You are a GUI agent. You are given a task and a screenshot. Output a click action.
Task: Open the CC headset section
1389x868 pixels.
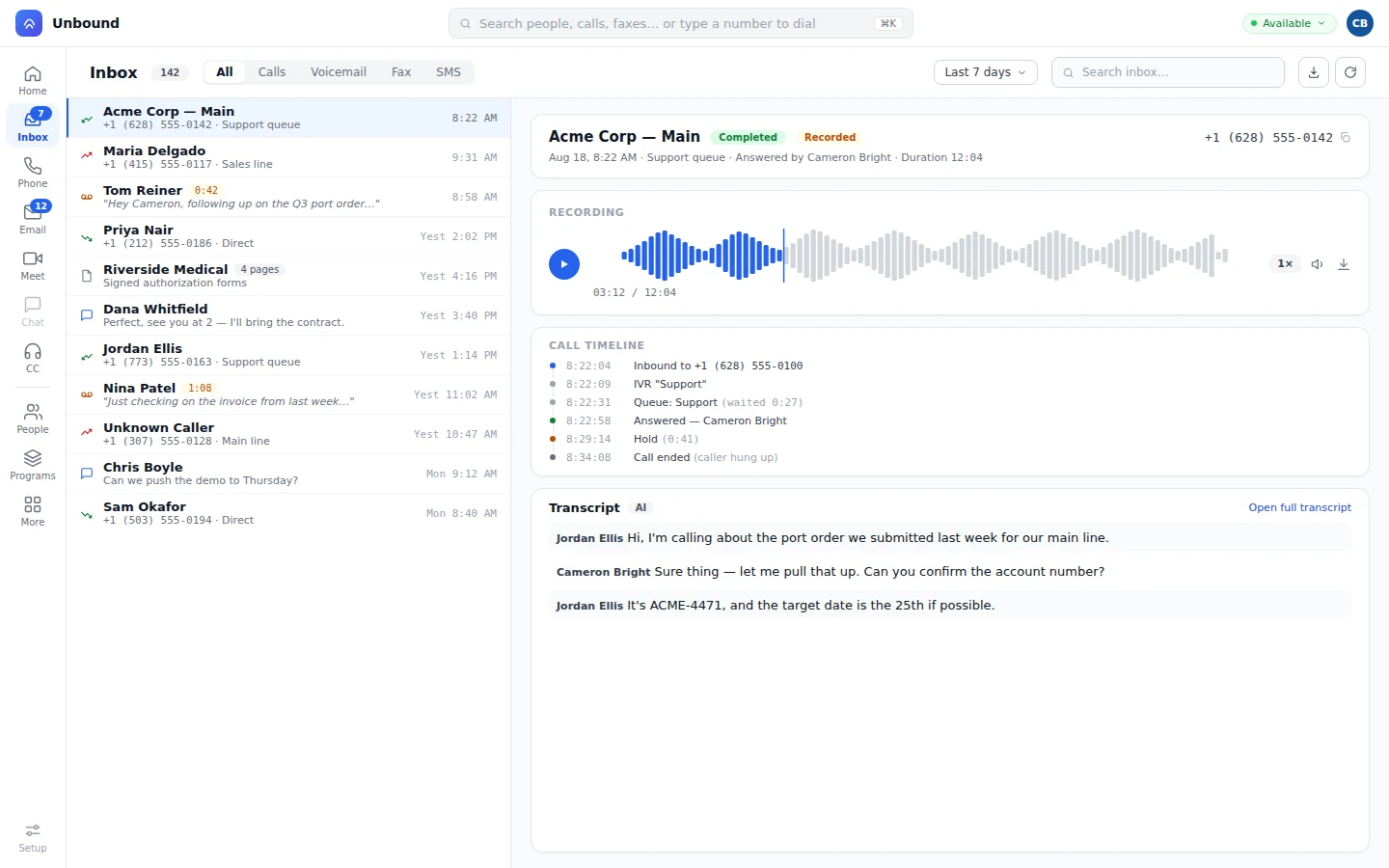point(33,358)
